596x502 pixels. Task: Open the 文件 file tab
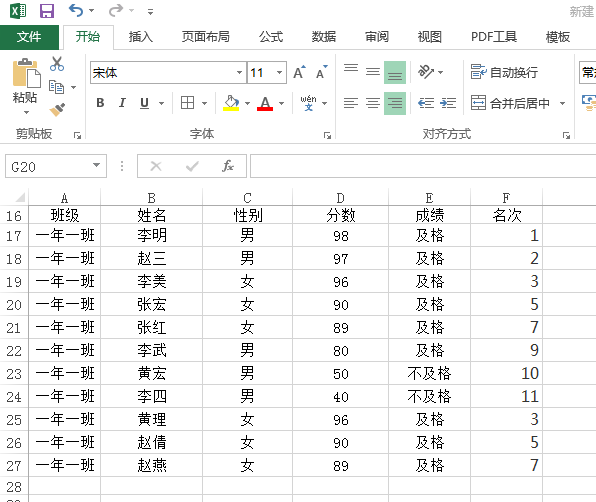[x=29, y=37]
